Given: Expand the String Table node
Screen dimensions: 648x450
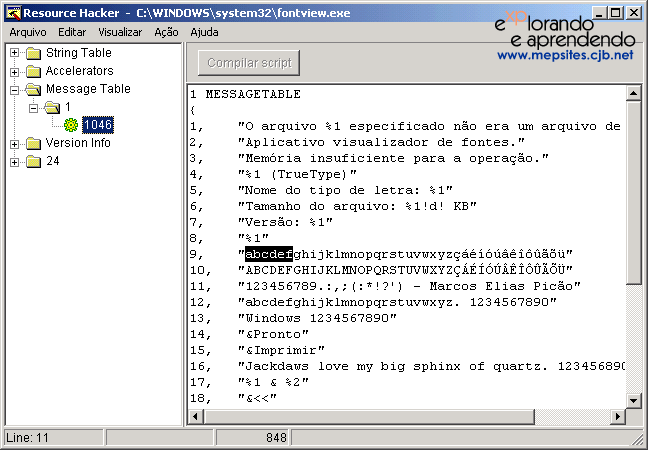Looking at the screenshot, I should tap(14, 53).
